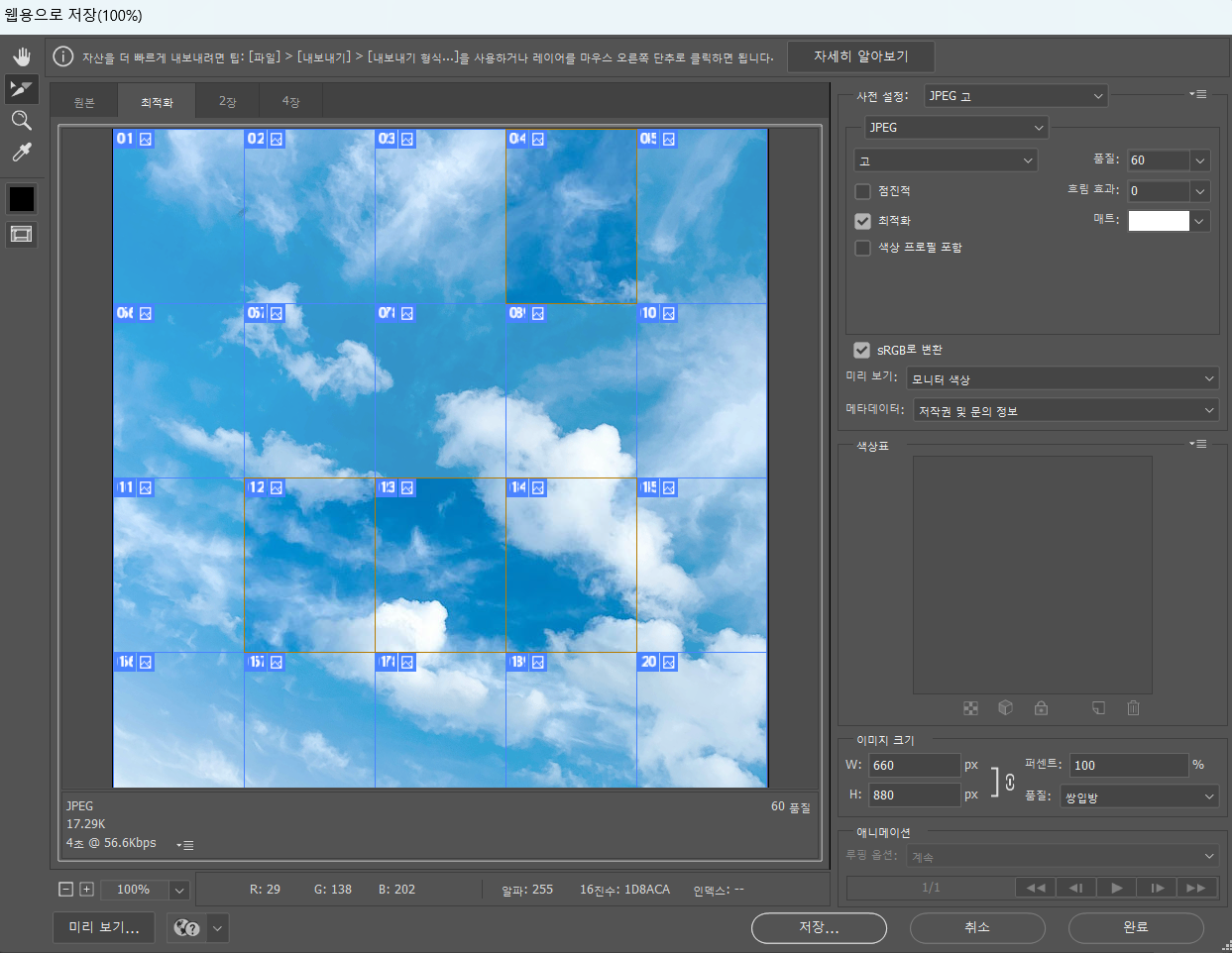Screen dimensions: 1232x953
Task: Select the Eyedropper tool
Action: pos(21,153)
